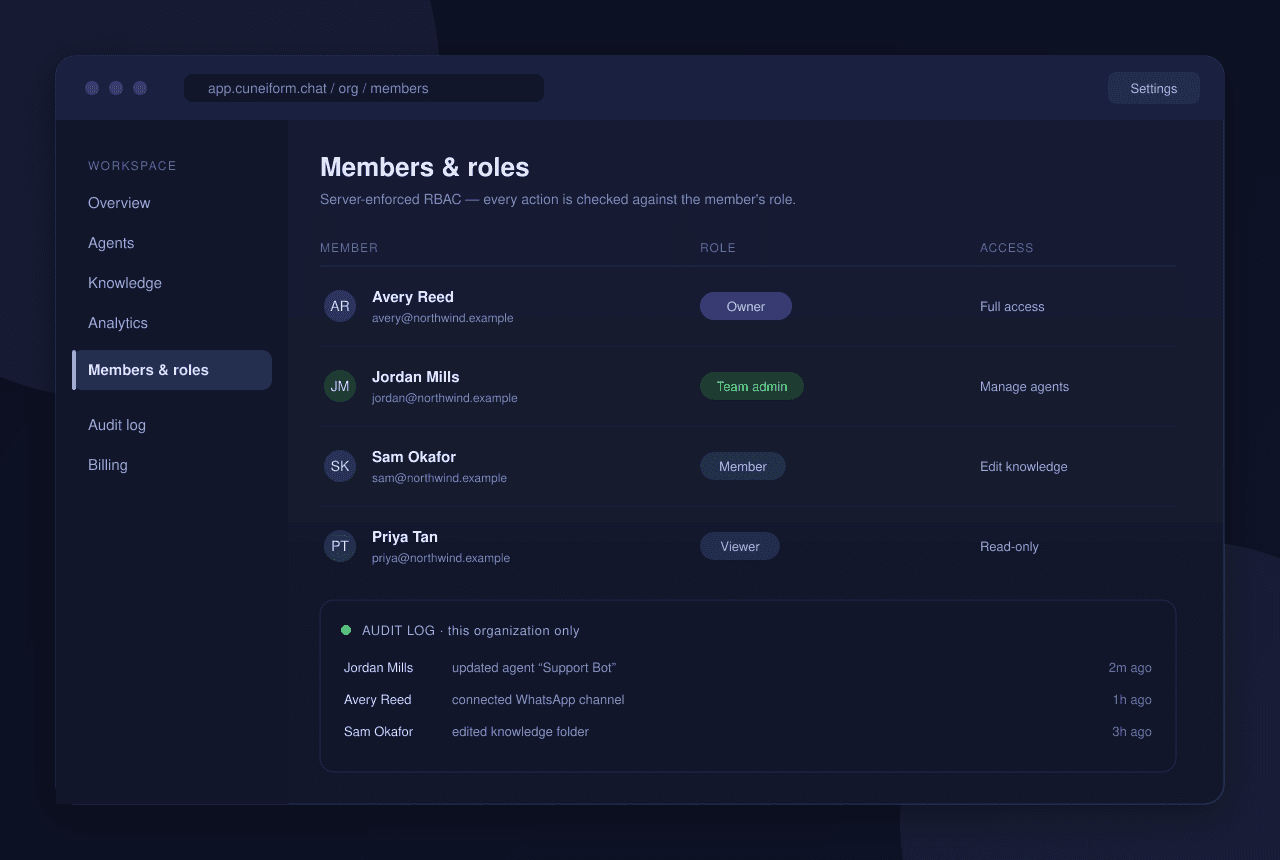Click Avery Reed in the audit log

pyautogui.click(x=377, y=700)
